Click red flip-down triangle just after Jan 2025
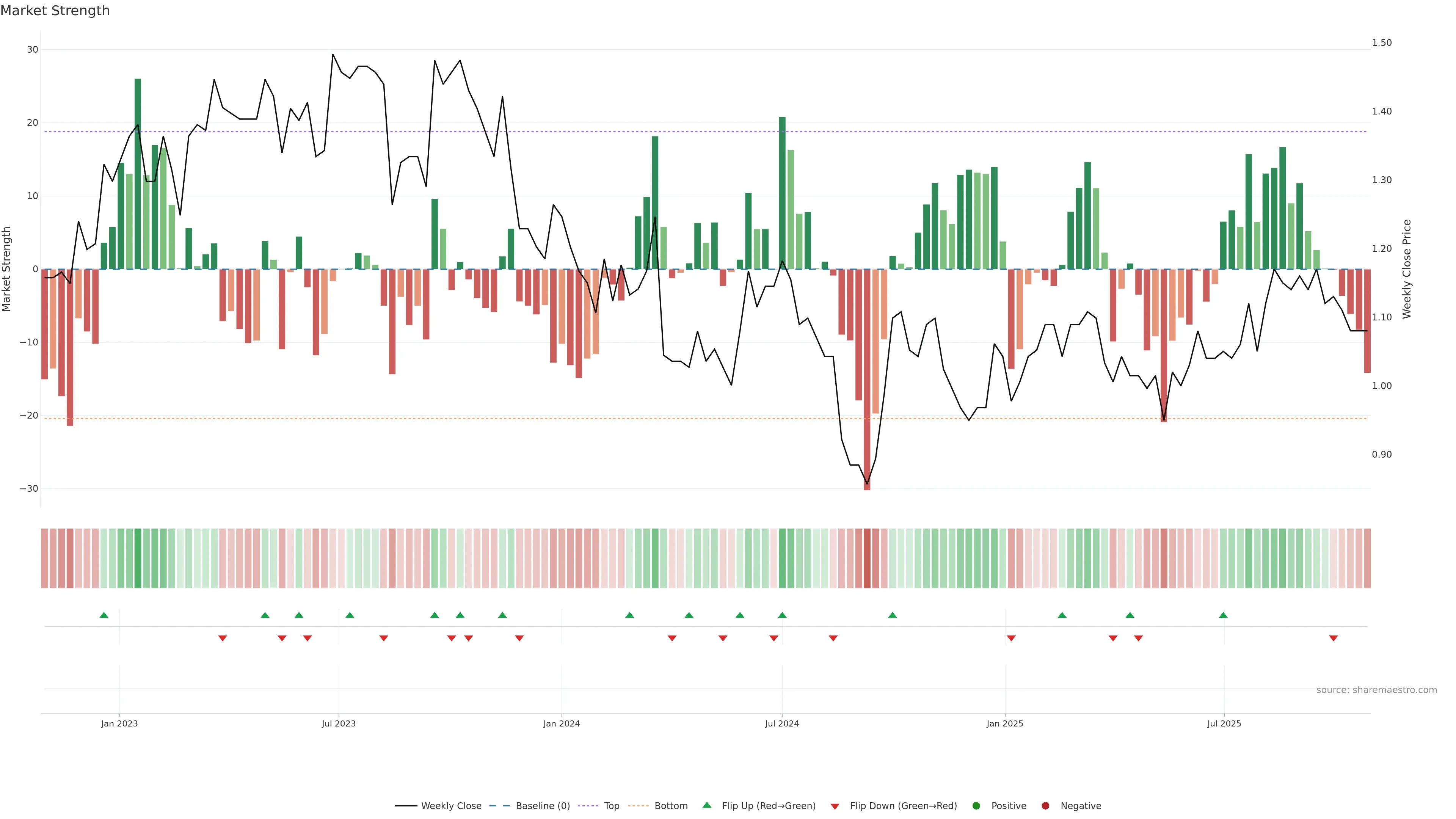The image size is (1456, 819). pyautogui.click(x=1011, y=638)
